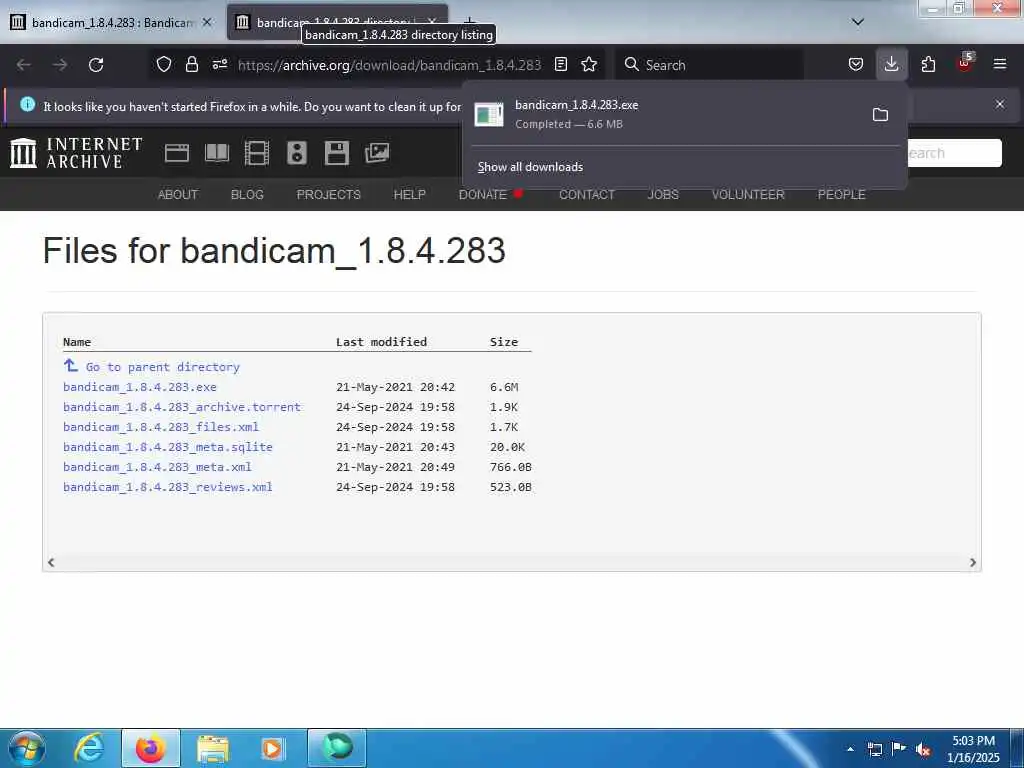Bookmark this page with the star
The image size is (1024, 768).
click(x=589, y=64)
